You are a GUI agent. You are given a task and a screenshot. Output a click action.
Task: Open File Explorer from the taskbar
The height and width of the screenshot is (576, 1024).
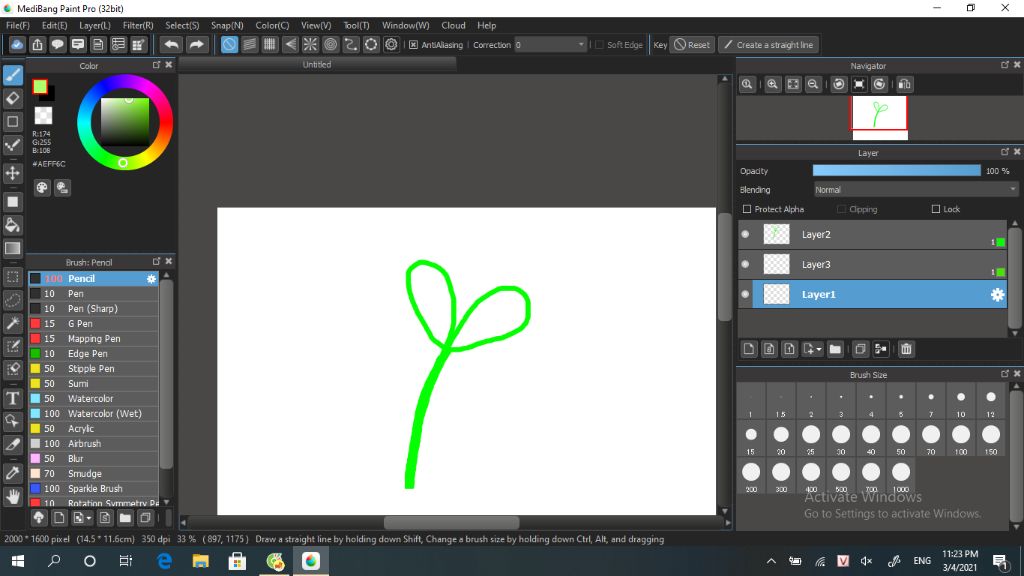(x=200, y=561)
